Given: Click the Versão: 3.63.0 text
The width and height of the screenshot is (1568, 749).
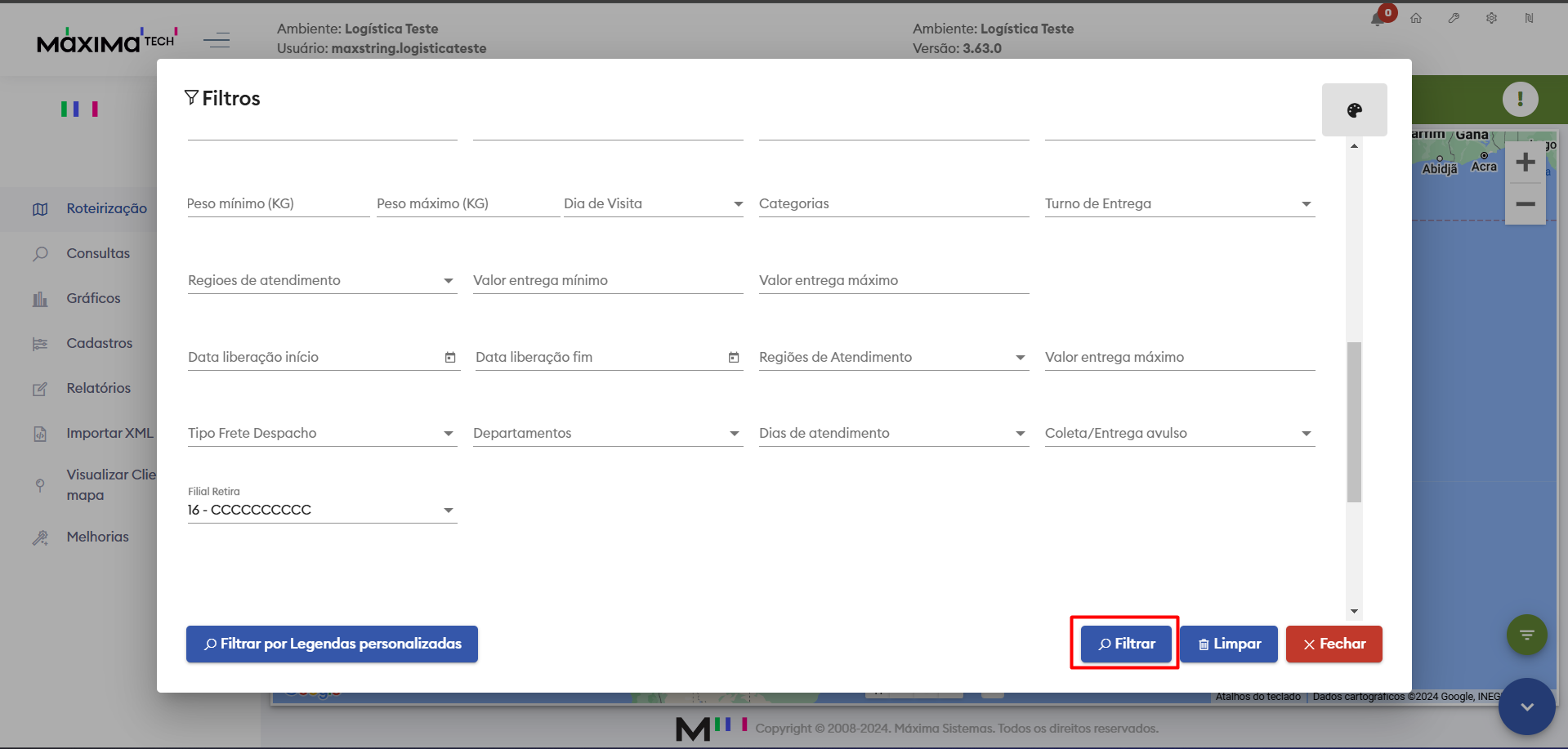Looking at the screenshot, I should tap(957, 48).
